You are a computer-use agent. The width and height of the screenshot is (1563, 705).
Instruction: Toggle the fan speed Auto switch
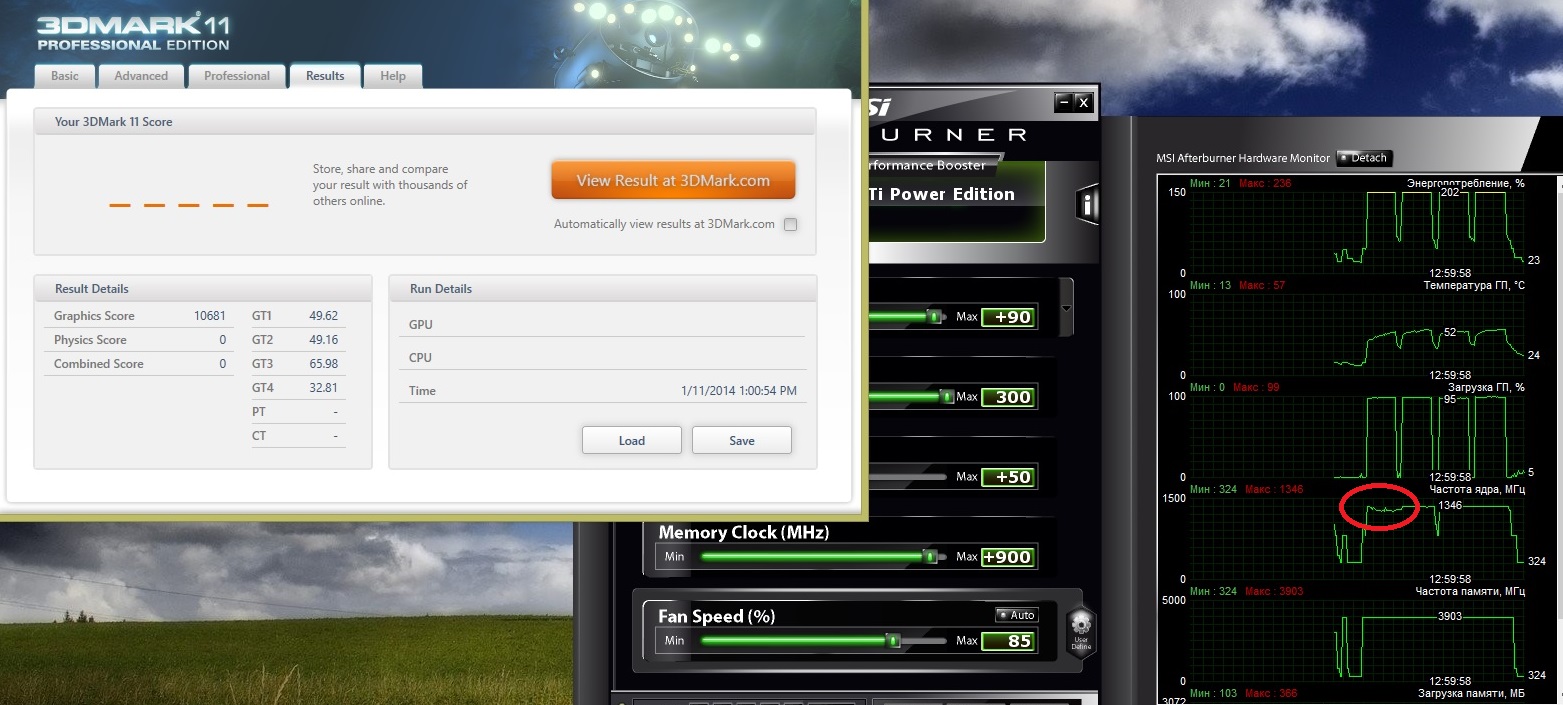point(1016,615)
